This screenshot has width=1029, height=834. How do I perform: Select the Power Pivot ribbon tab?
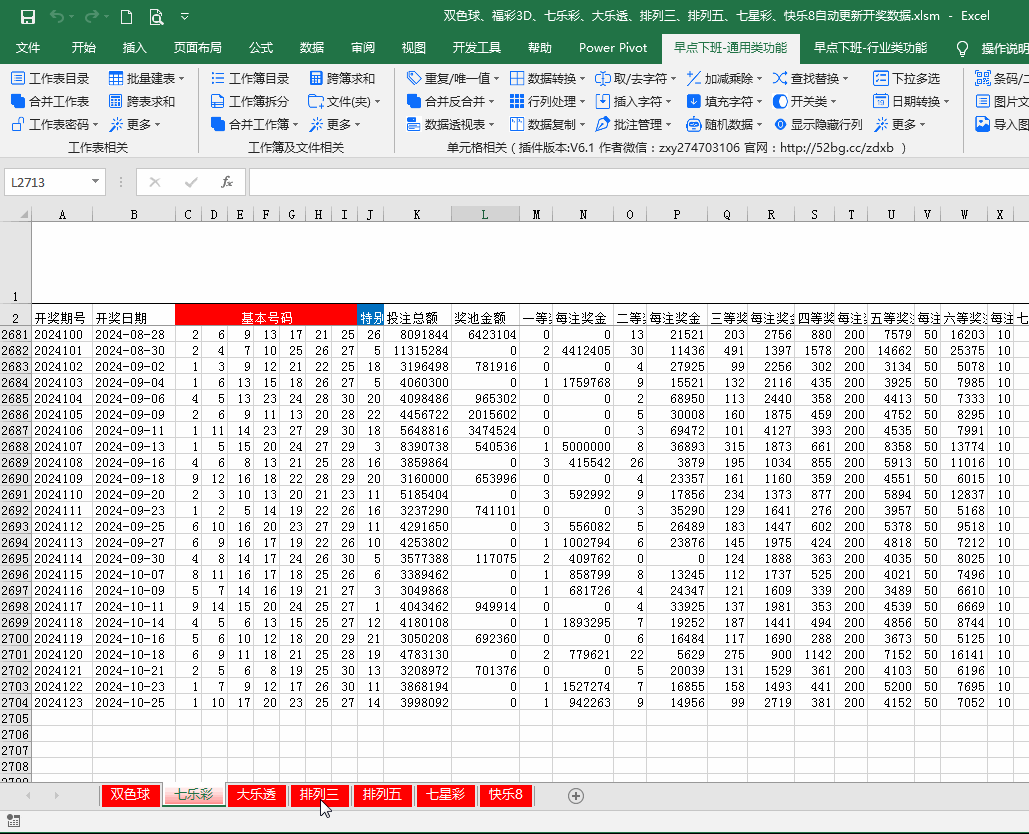pyautogui.click(x=613, y=48)
